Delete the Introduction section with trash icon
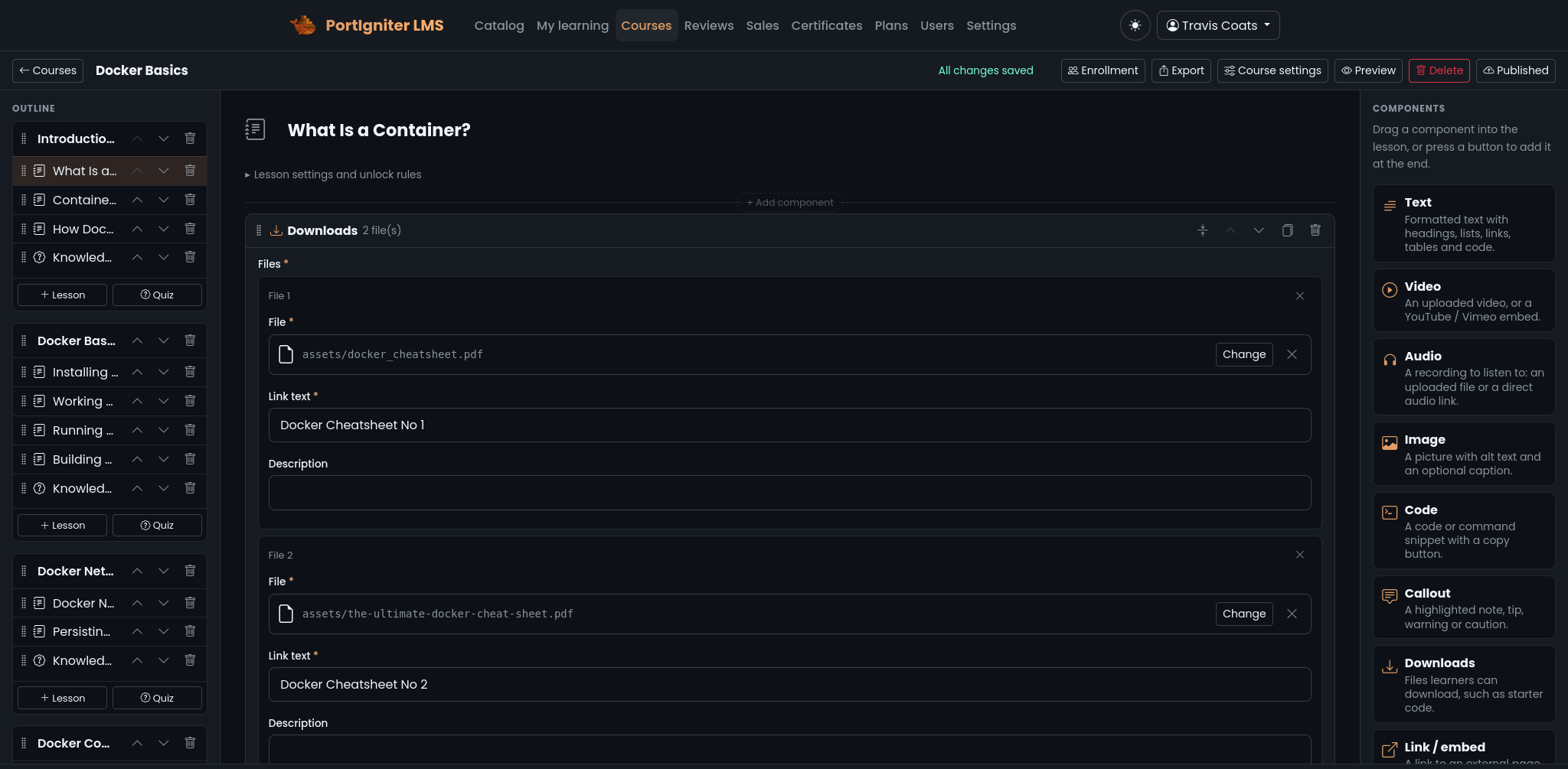This screenshot has height=769, width=1568. [x=190, y=138]
